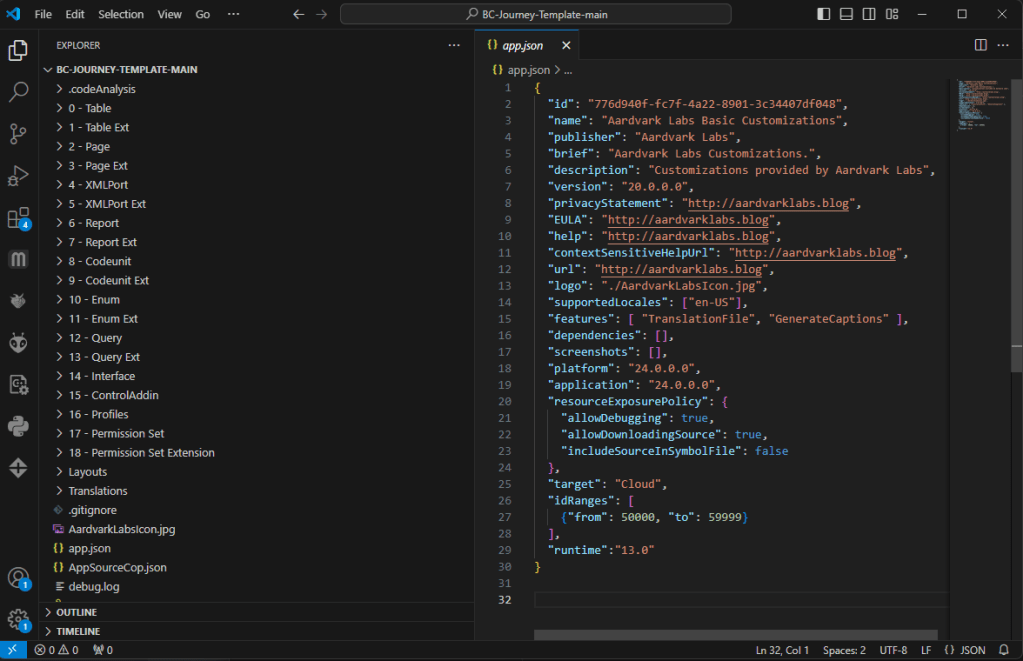Open the Source Control view
Screen dimensions: 1023x661
click(x=18, y=134)
